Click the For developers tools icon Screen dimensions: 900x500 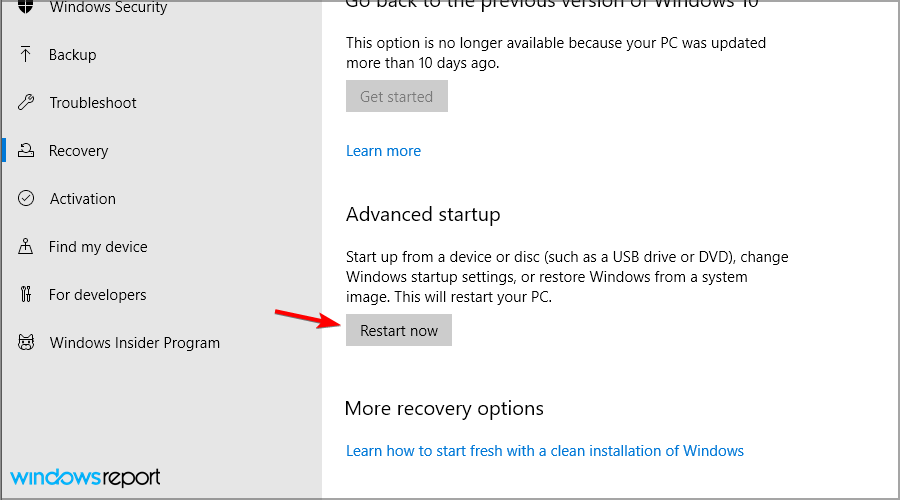[27, 295]
